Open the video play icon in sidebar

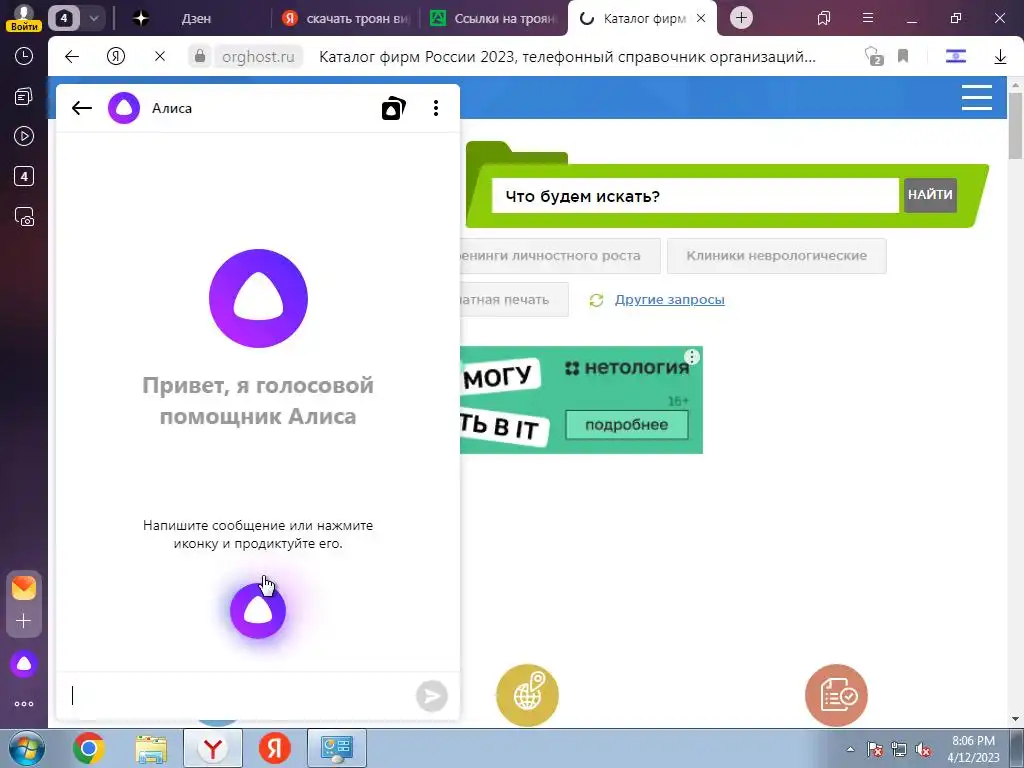pos(24,136)
